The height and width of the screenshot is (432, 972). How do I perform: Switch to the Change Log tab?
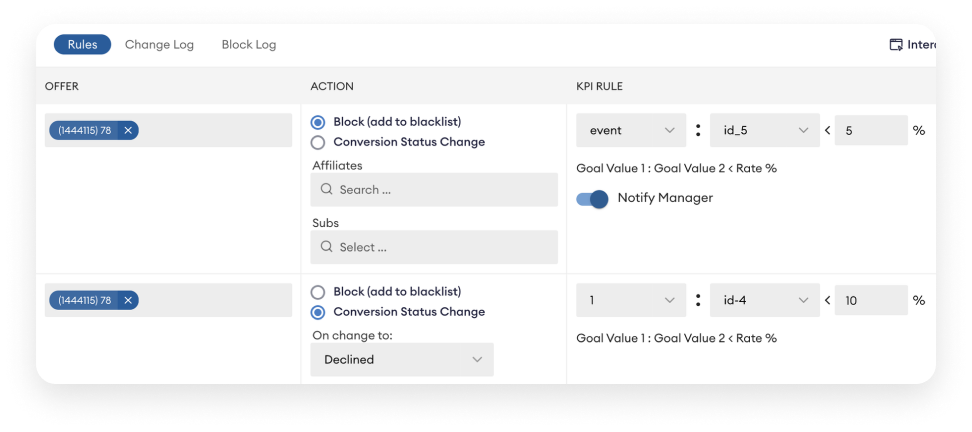(159, 45)
